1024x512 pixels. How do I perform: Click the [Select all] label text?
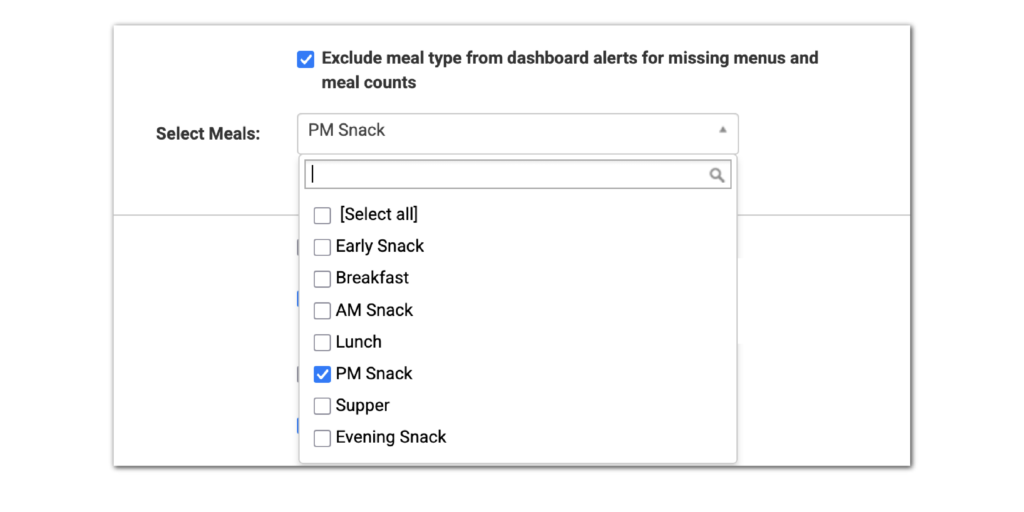[x=378, y=214]
